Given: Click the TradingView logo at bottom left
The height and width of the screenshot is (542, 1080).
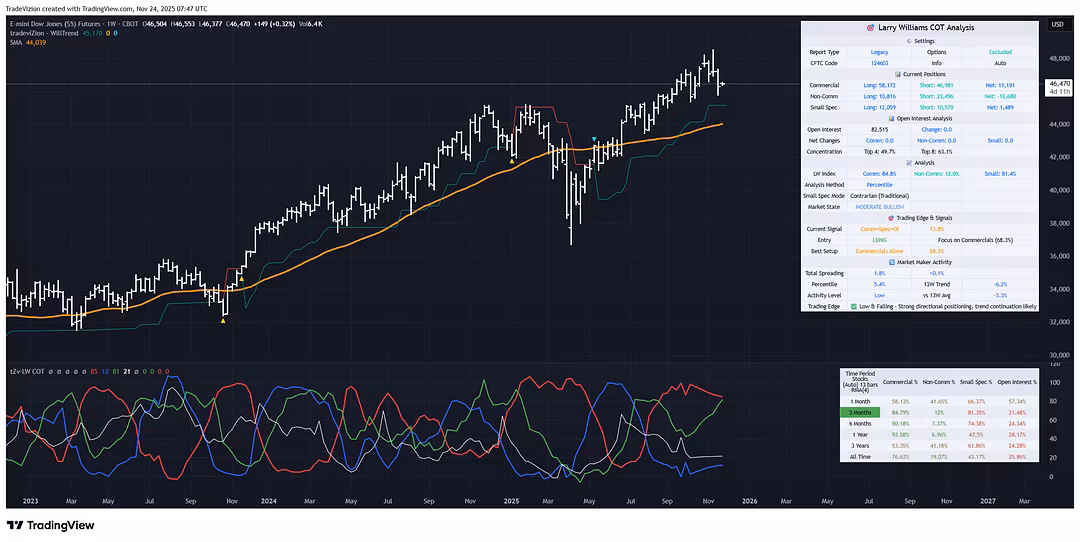Looking at the screenshot, I should (50, 525).
